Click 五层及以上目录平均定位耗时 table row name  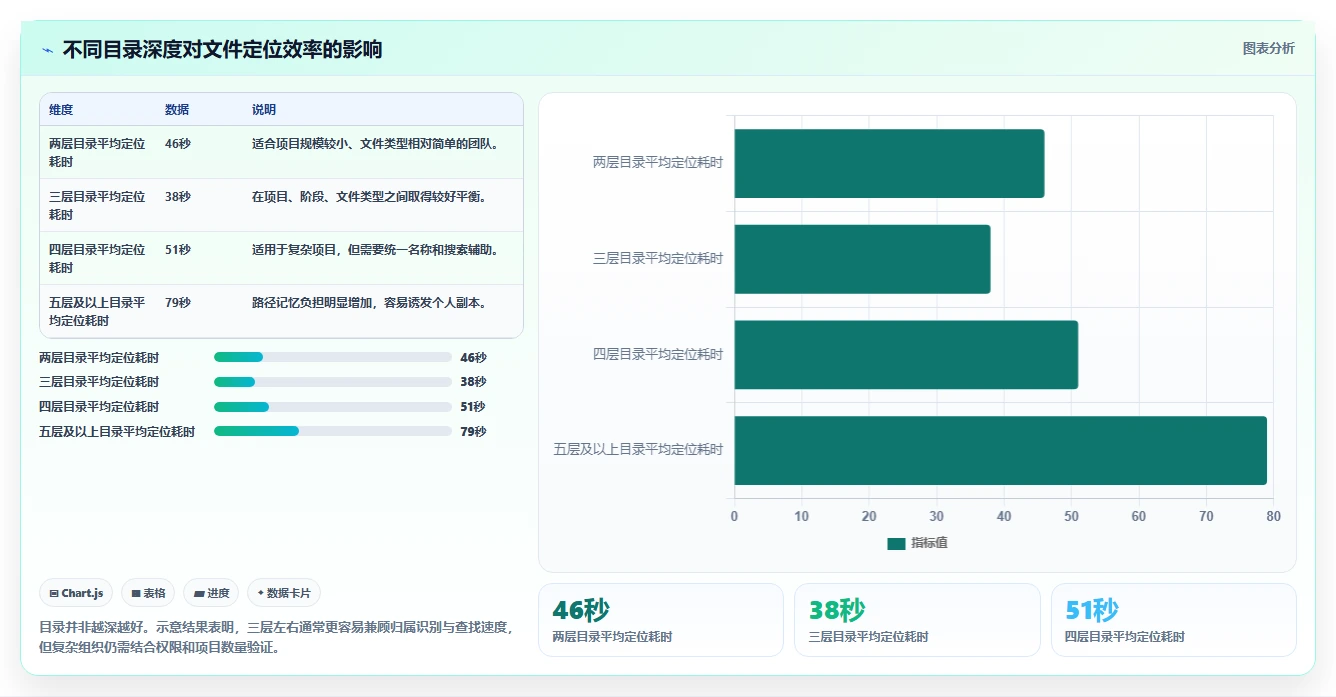pyautogui.click(x=97, y=312)
